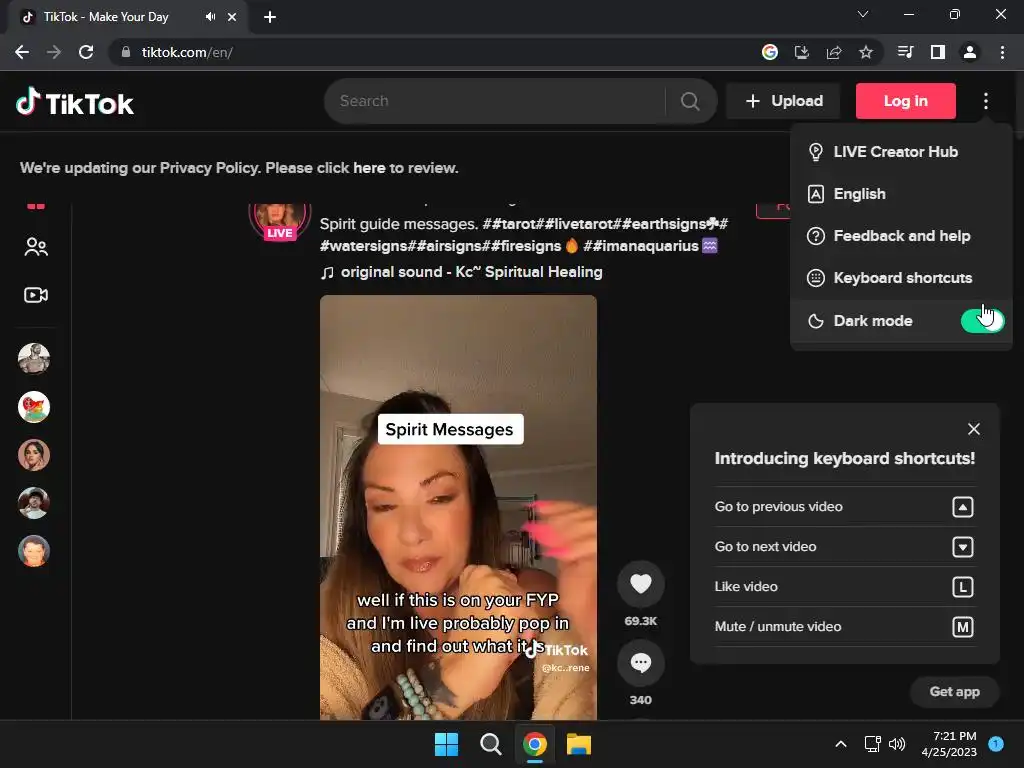Select English language menu item

click(x=901, y=194)
